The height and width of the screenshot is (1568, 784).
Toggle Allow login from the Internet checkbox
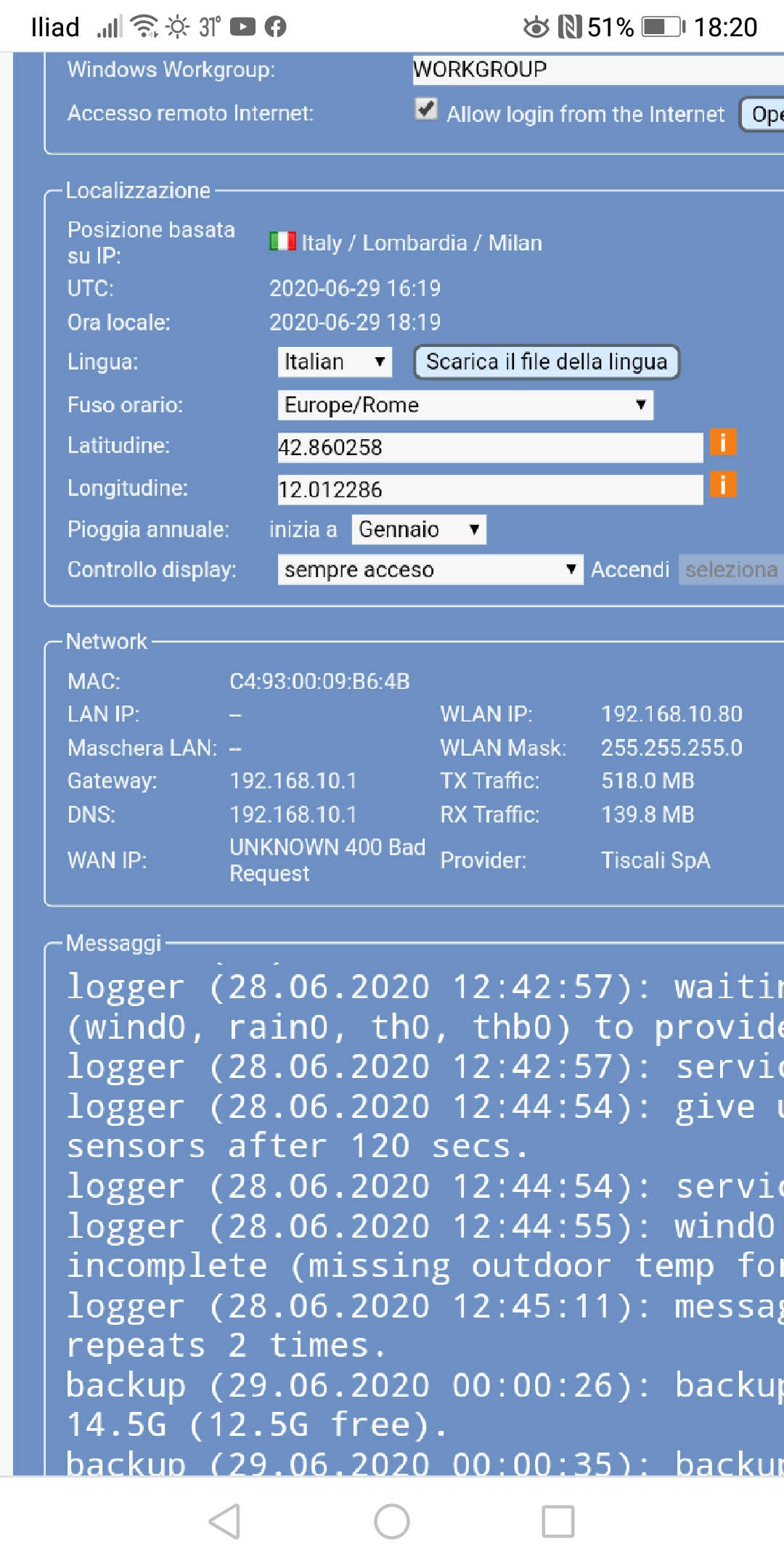pyautogui.click(x=426, y=109)
